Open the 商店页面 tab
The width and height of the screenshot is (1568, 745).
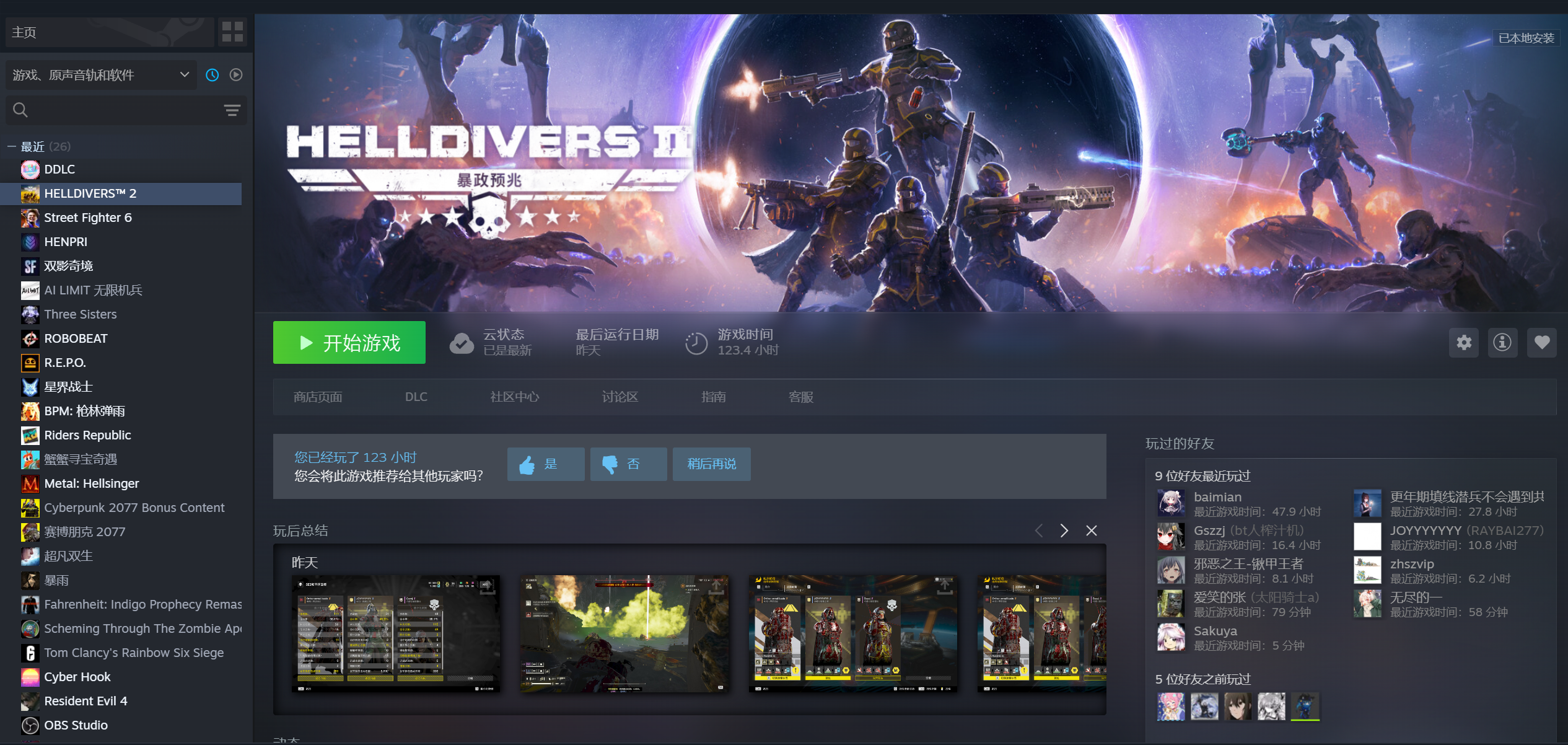318,397
